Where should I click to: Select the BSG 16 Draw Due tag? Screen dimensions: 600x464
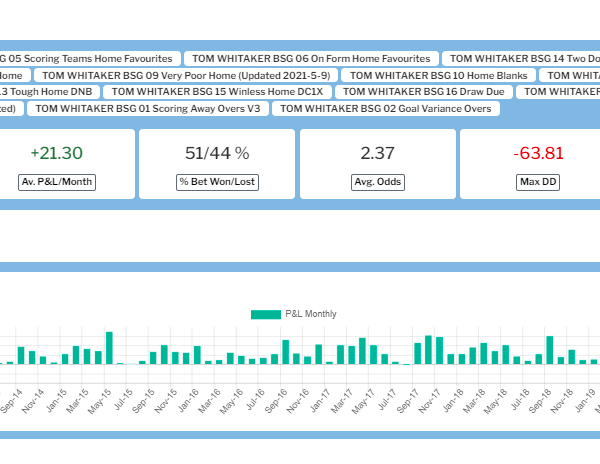coord(424,92)
